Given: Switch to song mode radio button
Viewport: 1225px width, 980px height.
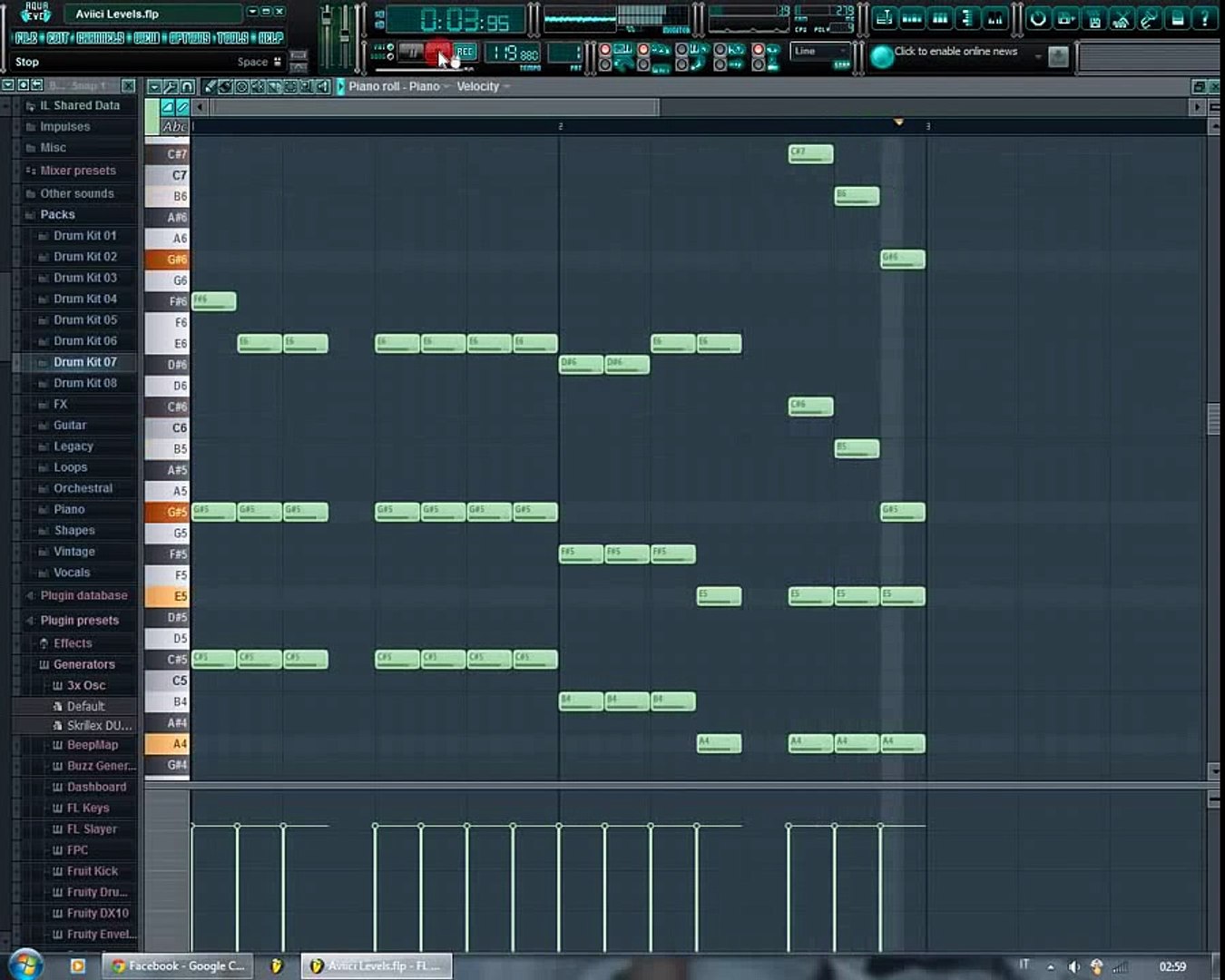Looking at the screenshot, I should pos(390,56).
